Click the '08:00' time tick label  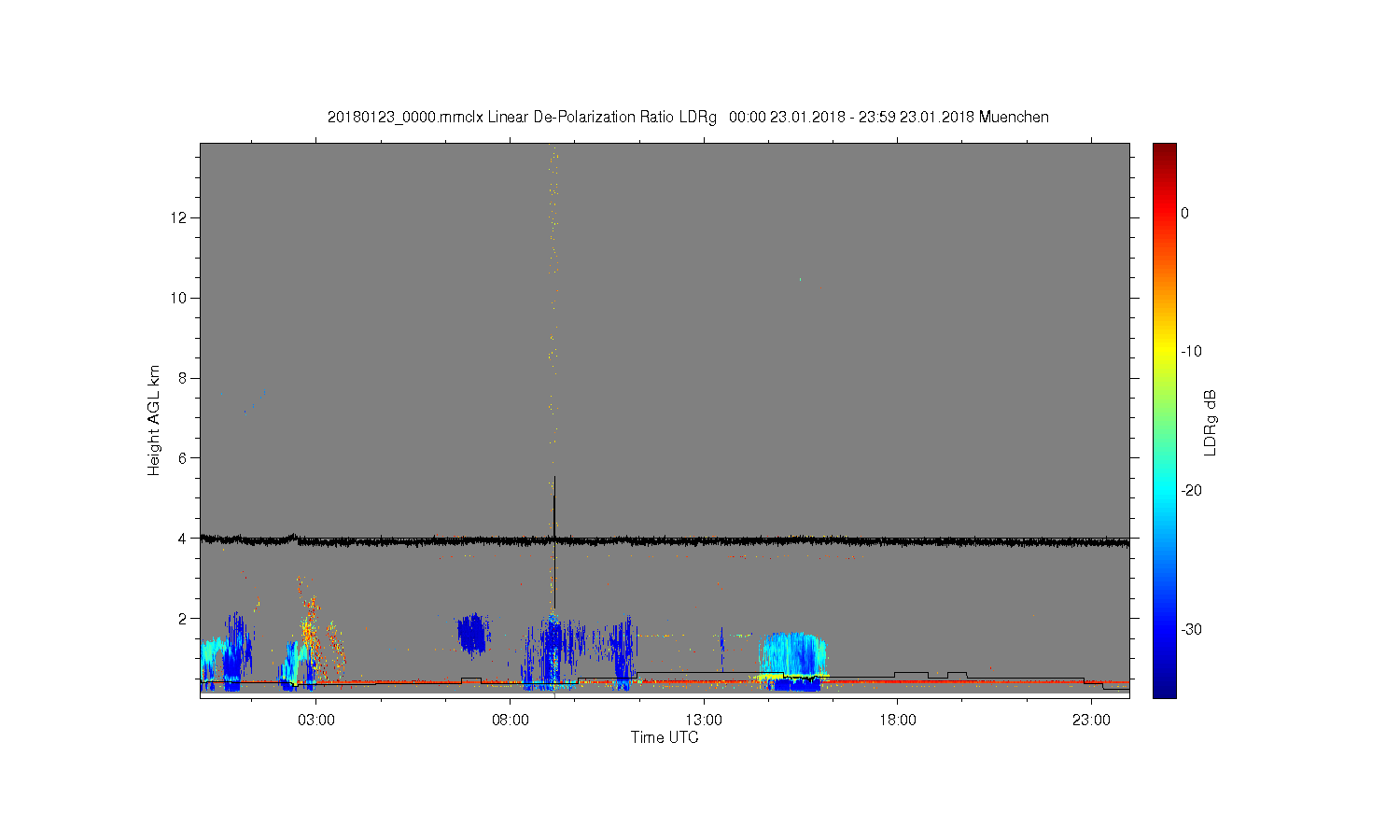tap(510, 721)
